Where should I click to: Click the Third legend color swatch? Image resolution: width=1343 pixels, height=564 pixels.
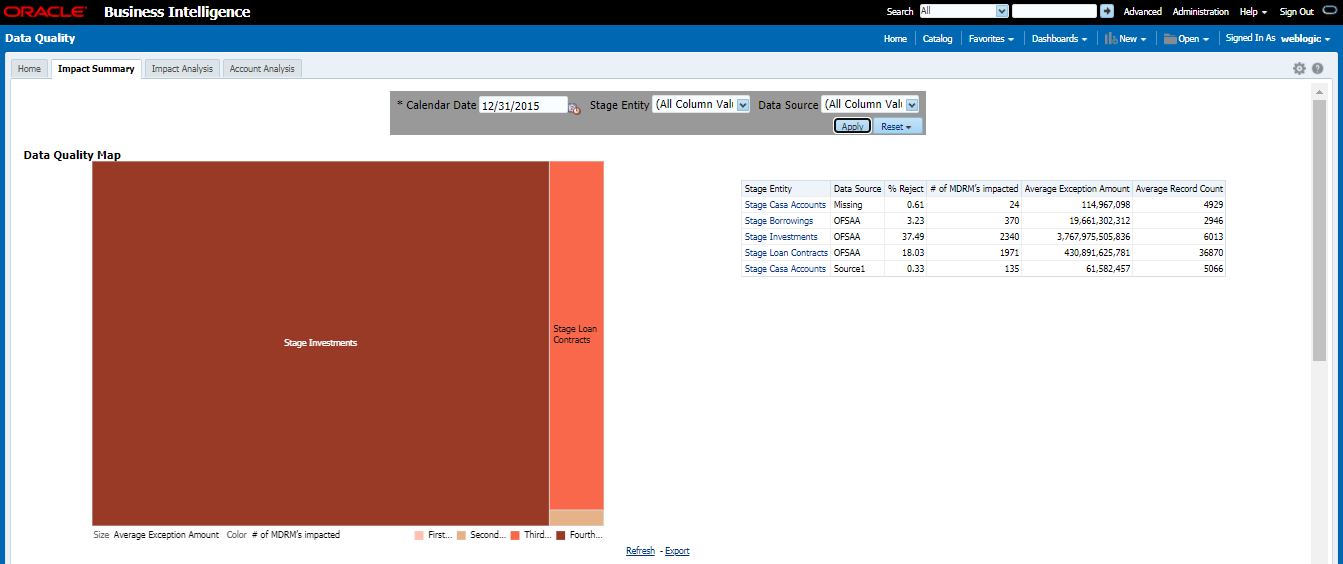(515, 536)
